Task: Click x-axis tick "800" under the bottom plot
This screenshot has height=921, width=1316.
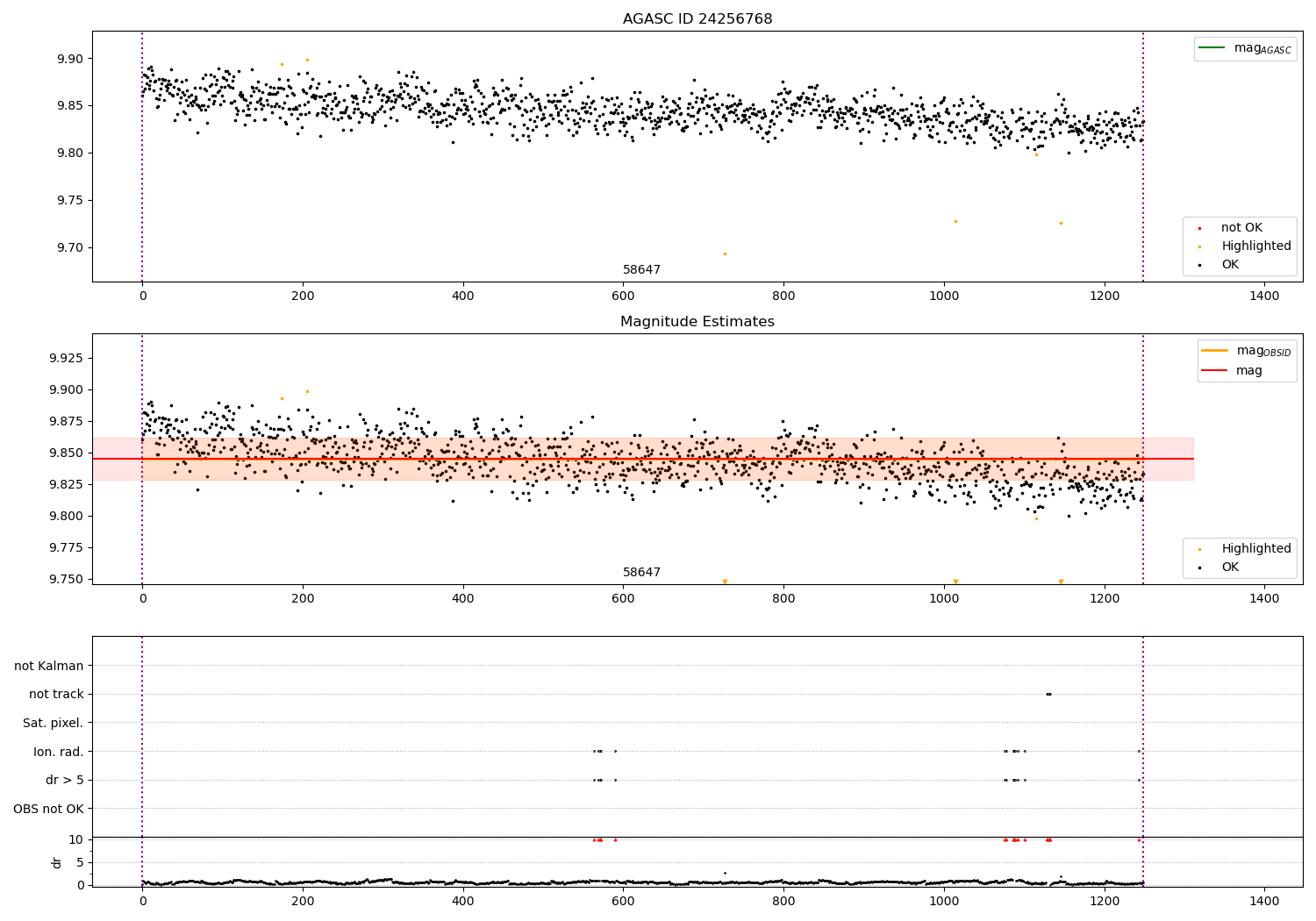Action: click(783, 901)
